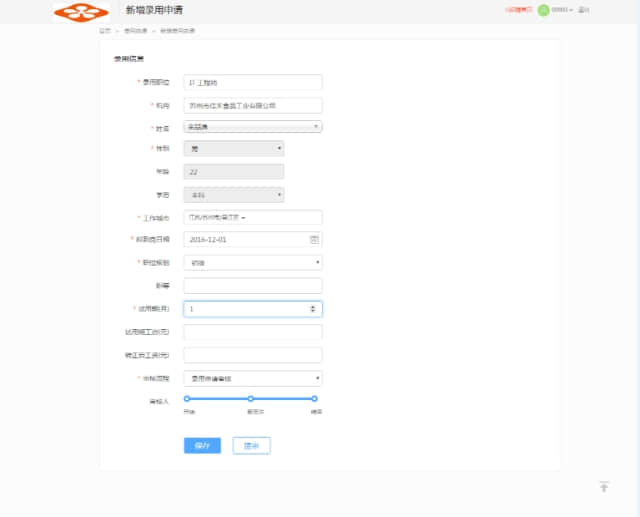
Task: Open the approval process dropdown
Action: click(x=252, y=379)
